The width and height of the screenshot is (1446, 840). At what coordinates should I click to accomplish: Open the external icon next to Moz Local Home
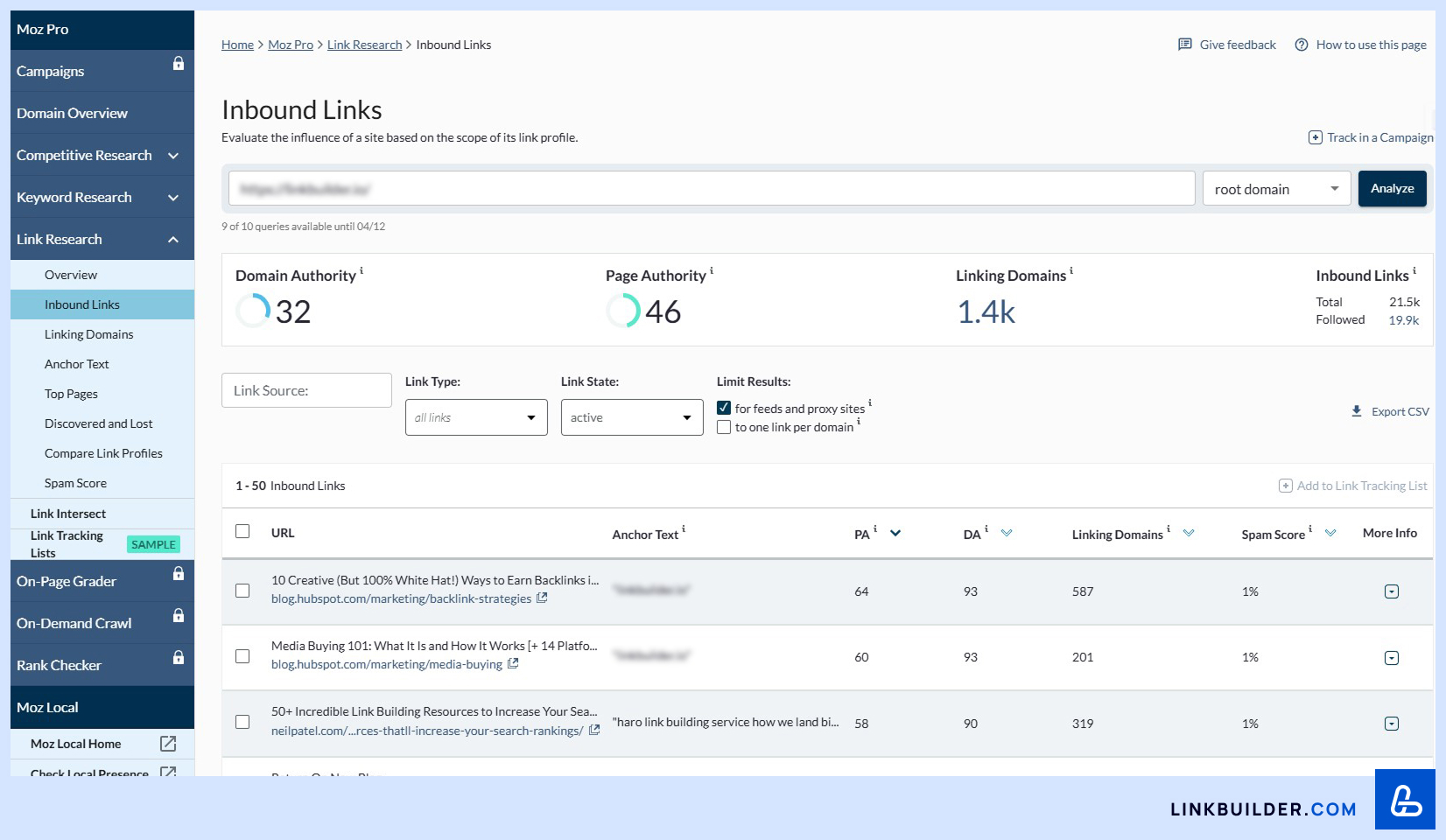point(168,744)
